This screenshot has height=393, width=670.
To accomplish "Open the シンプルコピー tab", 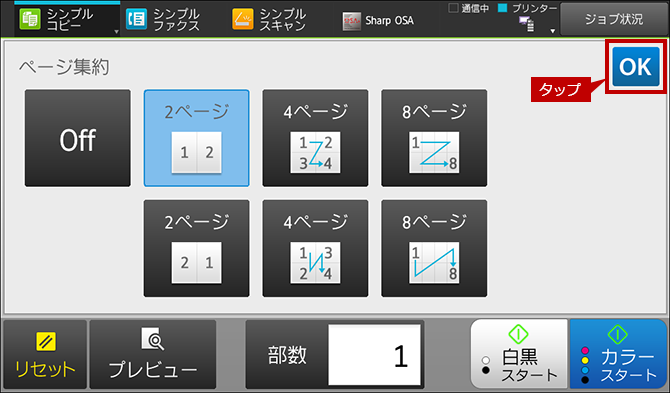I will tap(67, 19).
